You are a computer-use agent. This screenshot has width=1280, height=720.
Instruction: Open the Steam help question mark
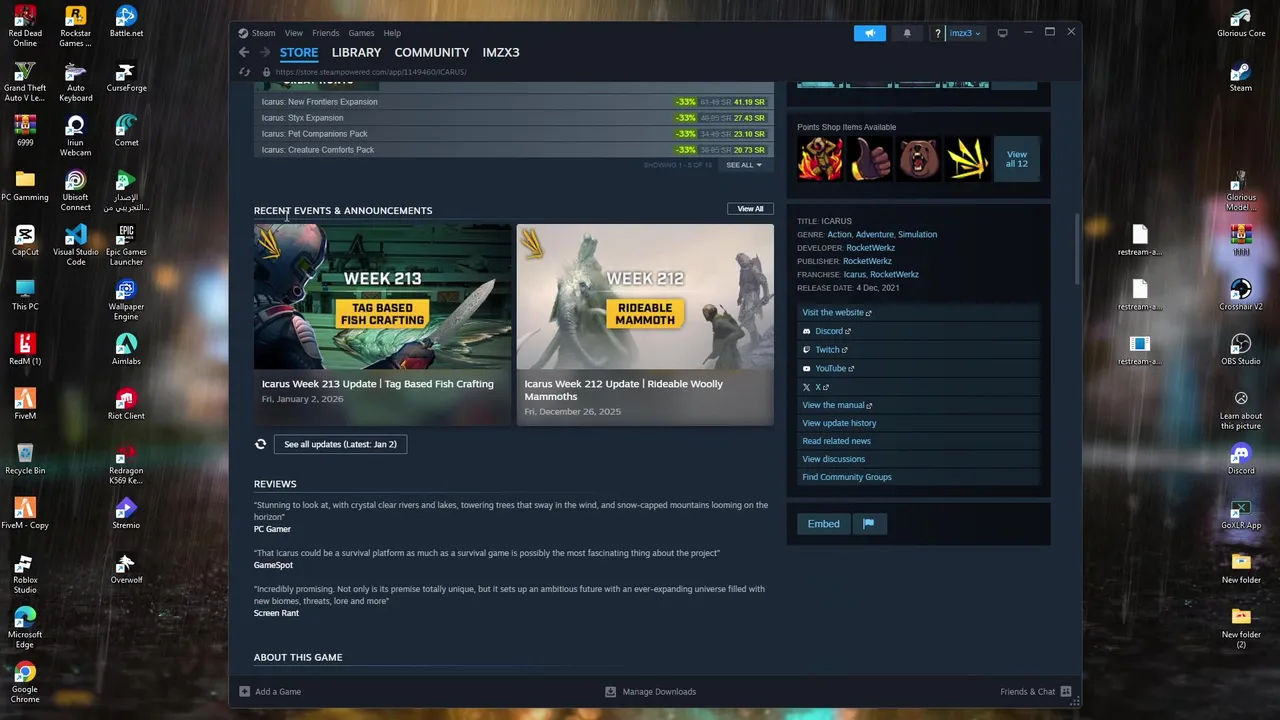(937, 33)
